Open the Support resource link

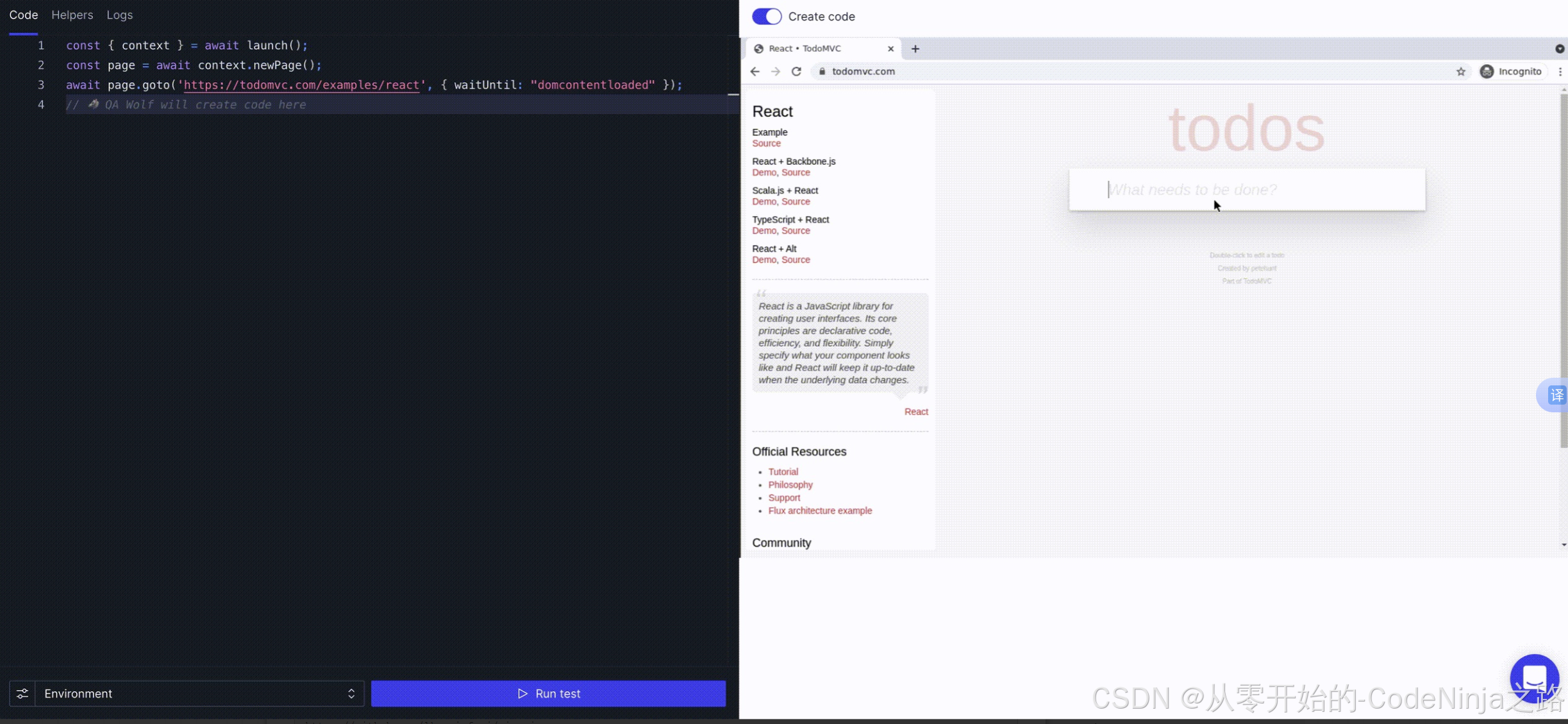coord(784,498)
